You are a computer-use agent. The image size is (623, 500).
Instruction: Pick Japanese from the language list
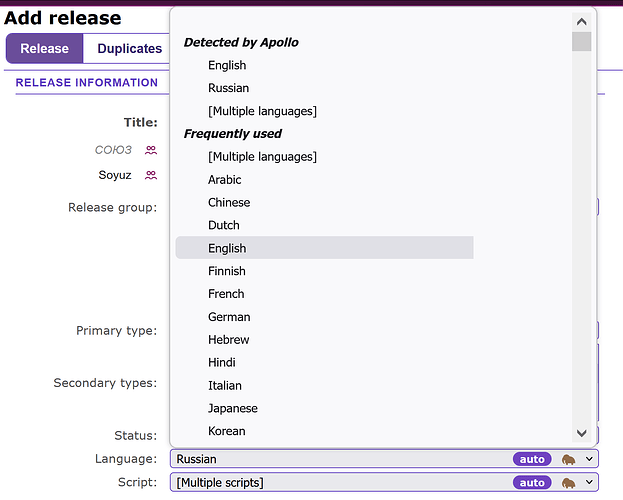coord(233,408)
